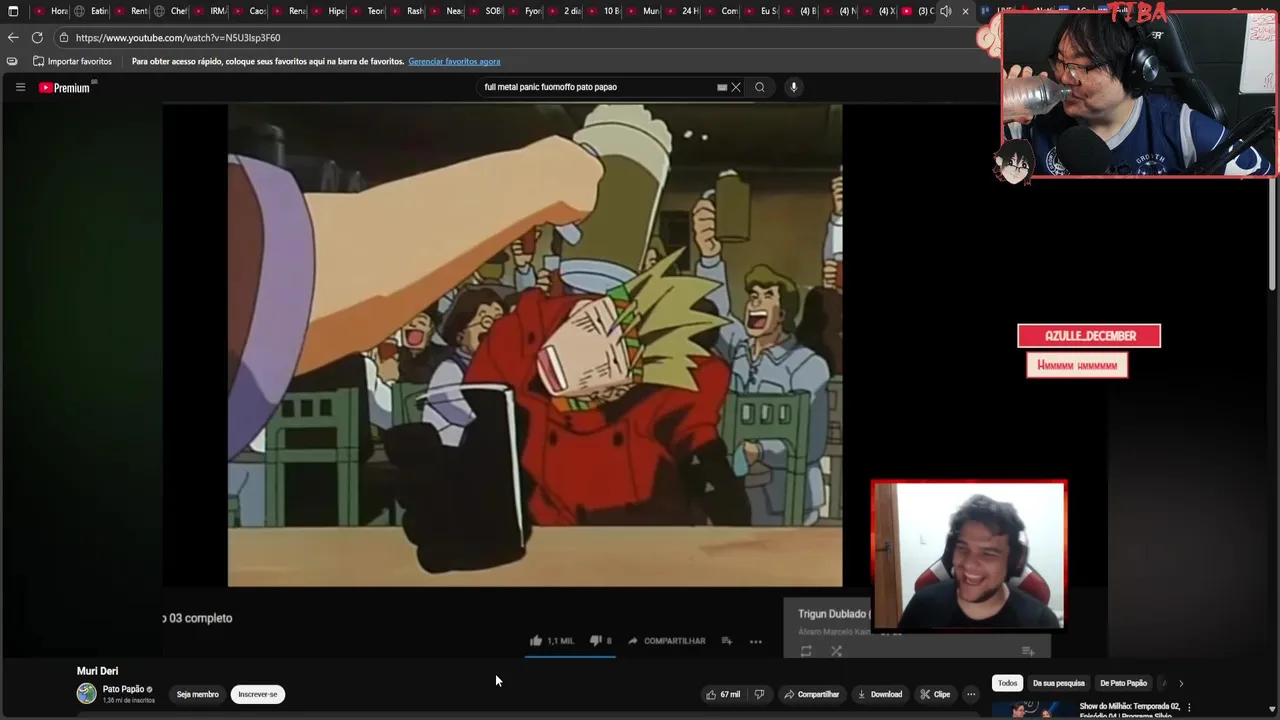
Task: Start voice search with microphone icon
Action: (x=794, y=87)
